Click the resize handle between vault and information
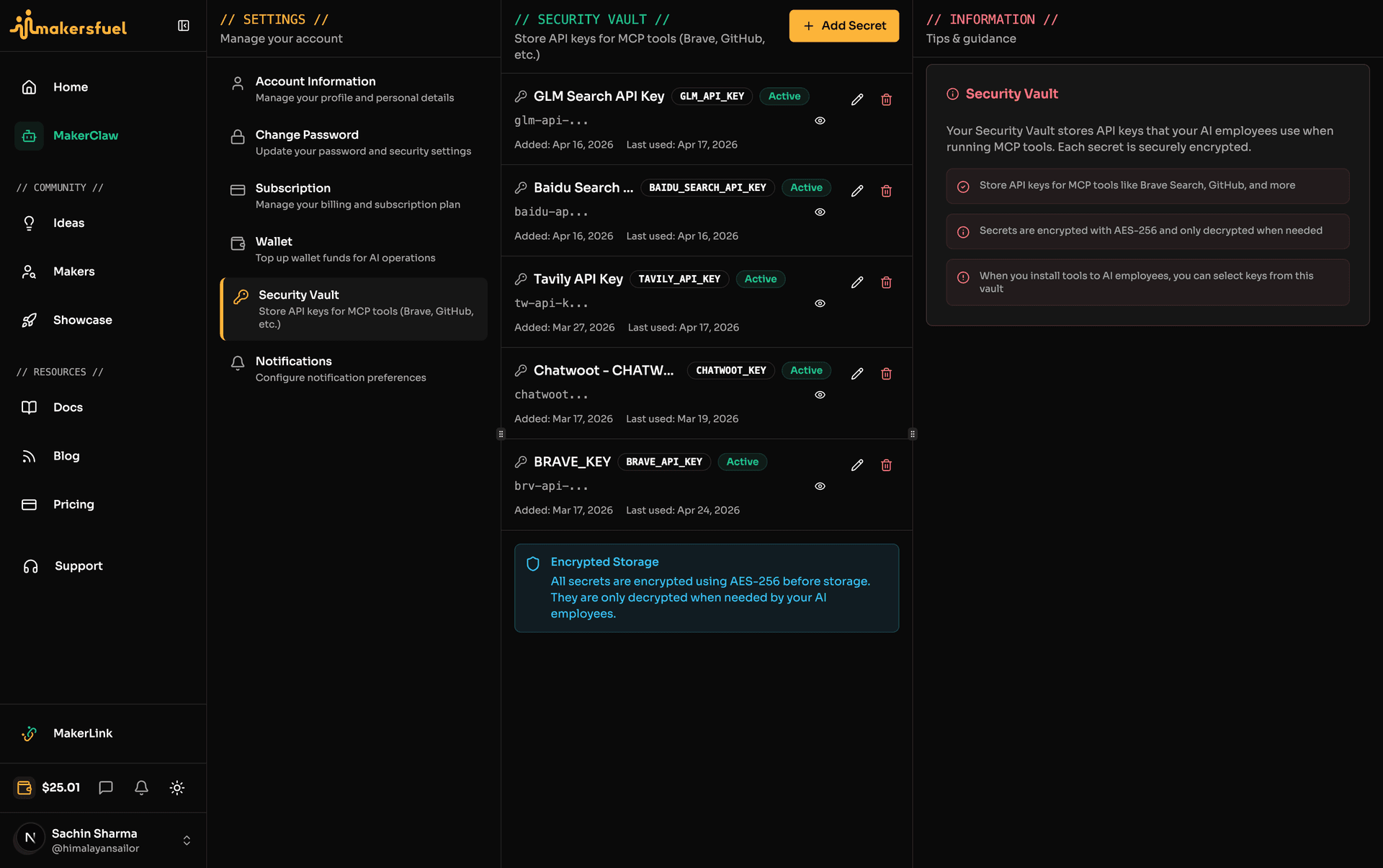The image size is (1383, 868). 913,434
